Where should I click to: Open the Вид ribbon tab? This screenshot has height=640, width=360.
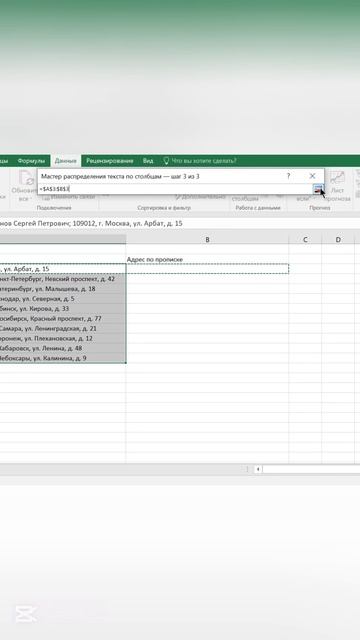(x=148, y=161)
